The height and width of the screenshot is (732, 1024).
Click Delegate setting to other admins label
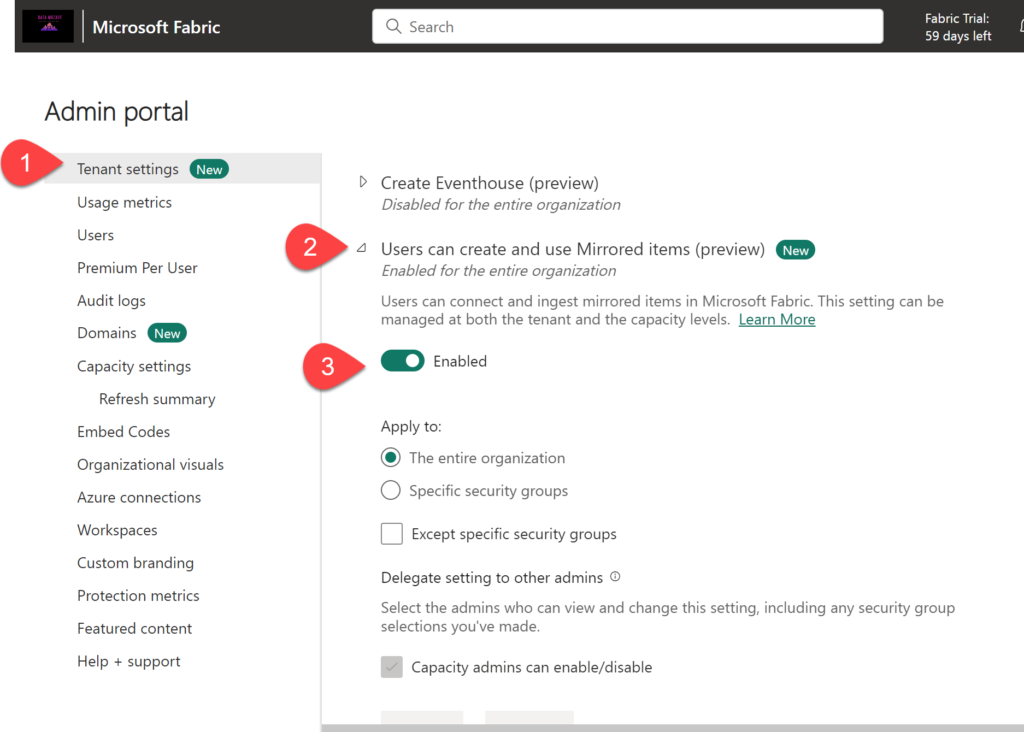(492, 577)
